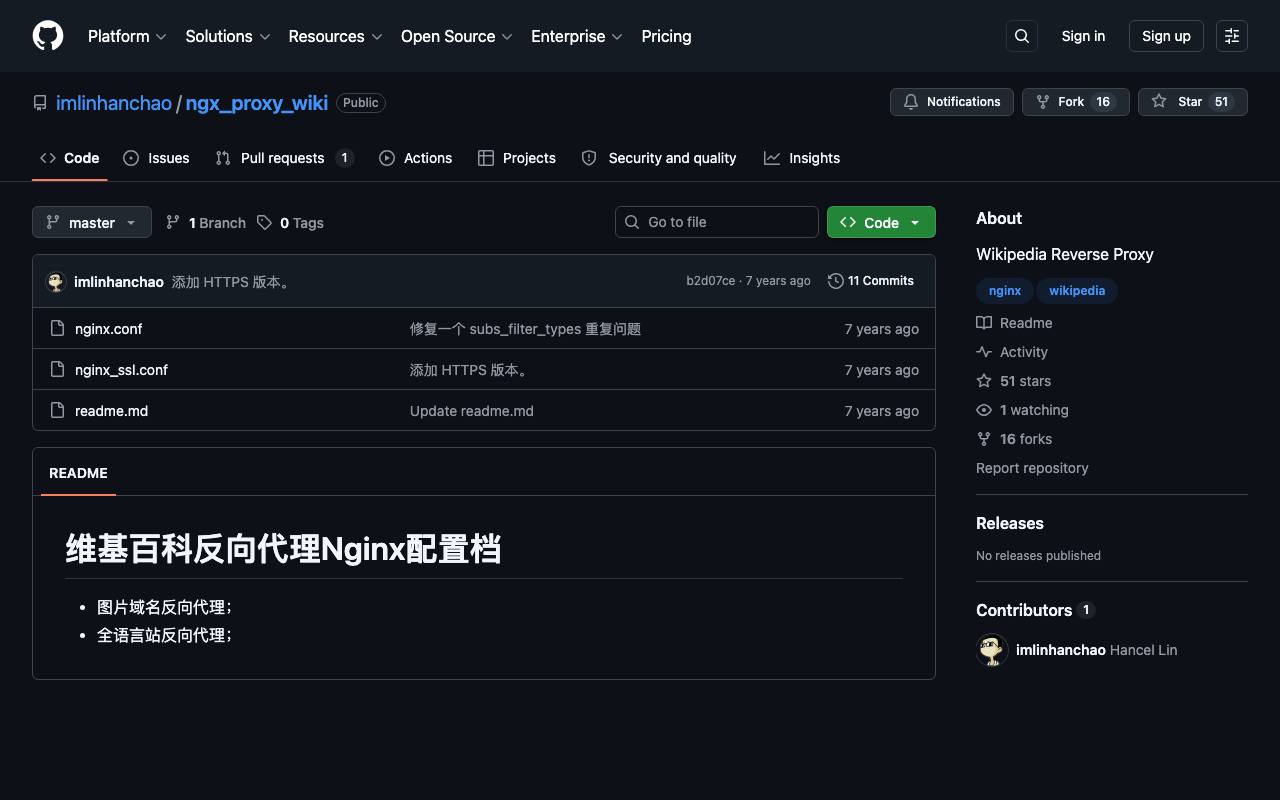The width and height of the screenshot is (1280, 800).
Task: Open the Open Source dropdown
Action: pos(457,36)
